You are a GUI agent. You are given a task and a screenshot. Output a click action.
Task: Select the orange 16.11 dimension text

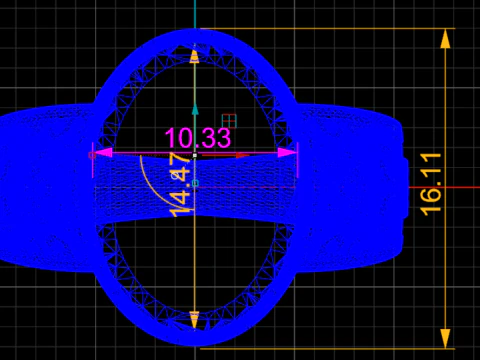point(430,184)
